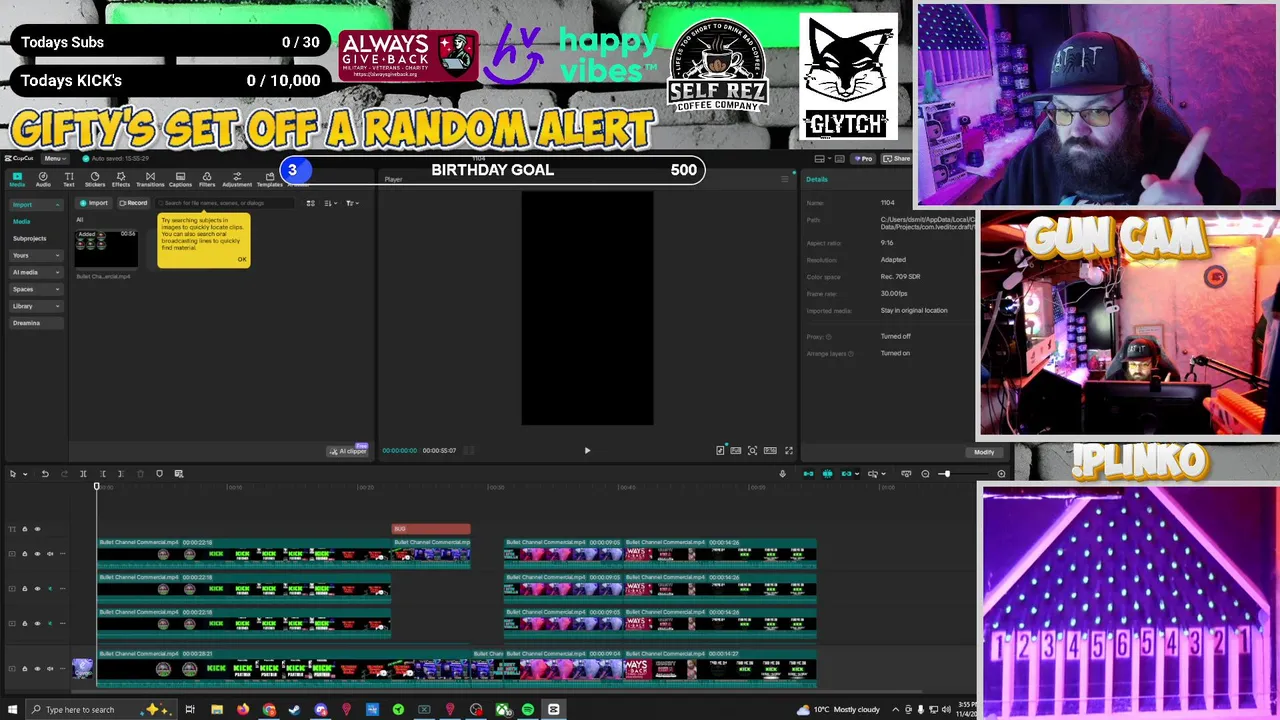1280x720 pixels.
Task: Open the Effects tab
Action: [x=121, y=179]
